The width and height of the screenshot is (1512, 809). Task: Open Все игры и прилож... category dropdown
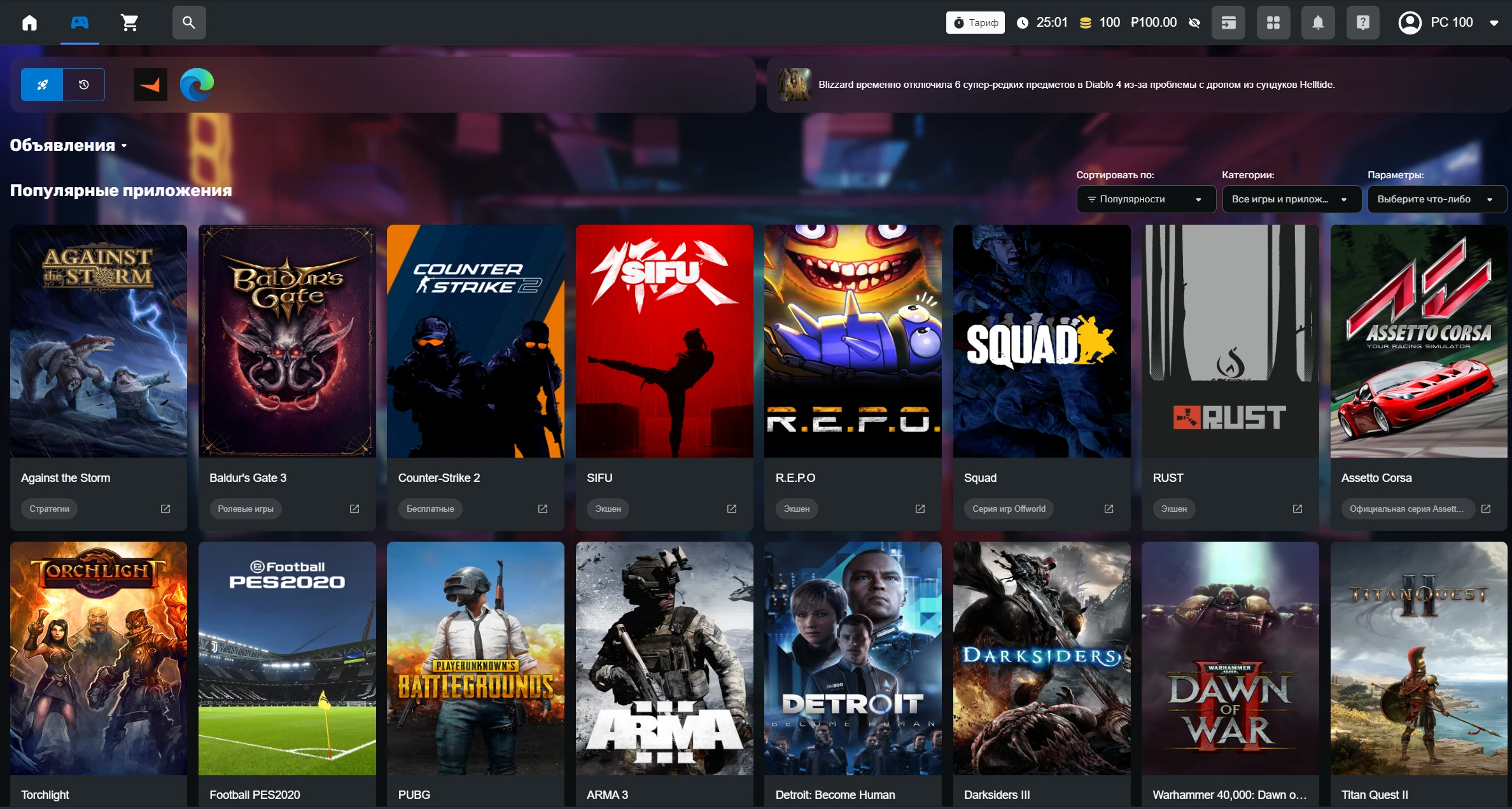tap(1292, 199)
